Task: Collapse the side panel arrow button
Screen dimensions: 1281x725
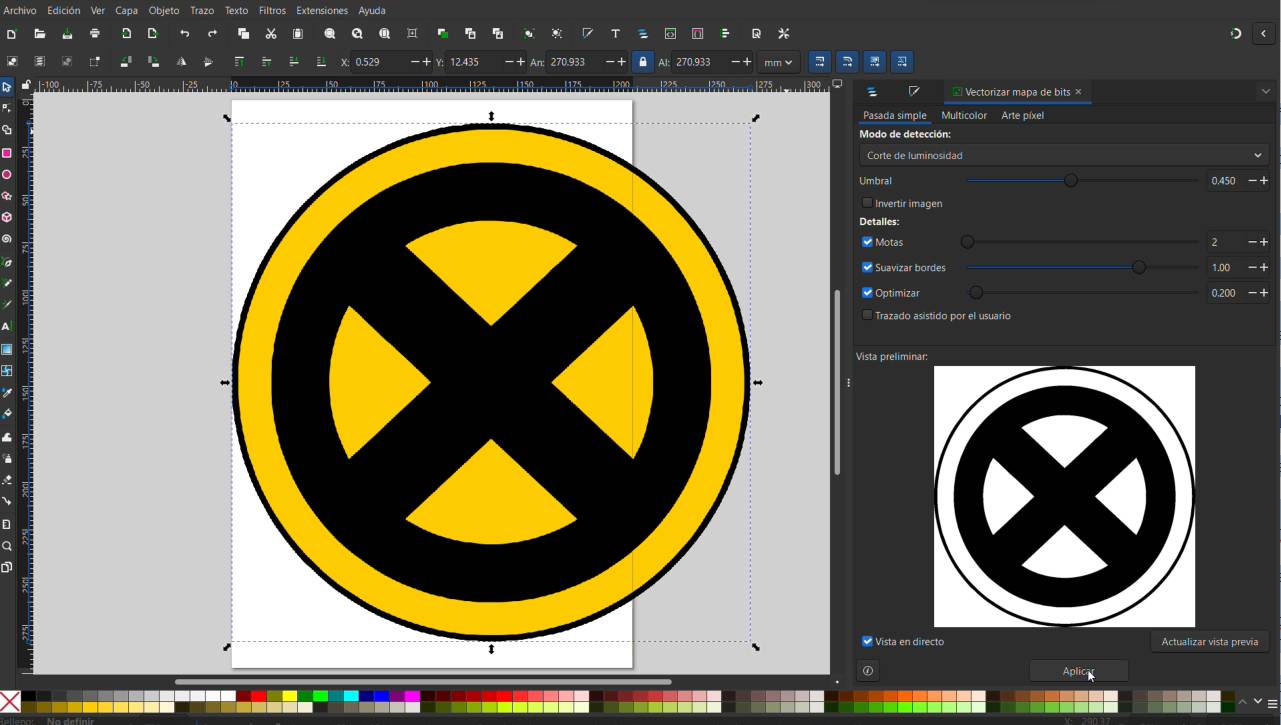Action: point(1263,34)
